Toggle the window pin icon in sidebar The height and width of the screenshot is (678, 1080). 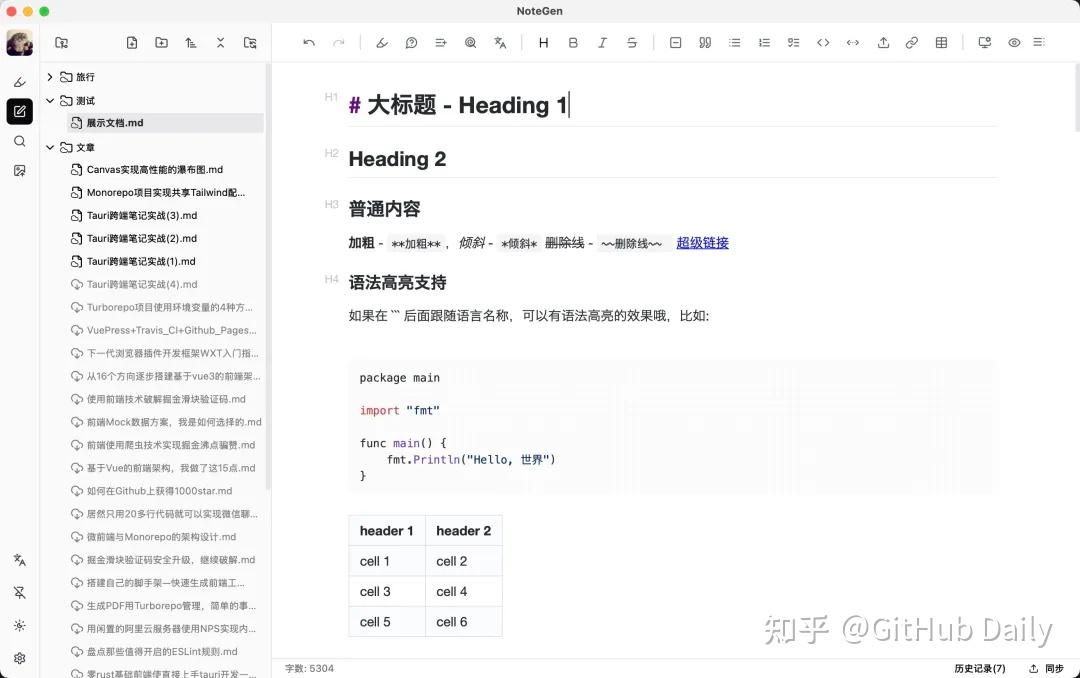(19, 593)
